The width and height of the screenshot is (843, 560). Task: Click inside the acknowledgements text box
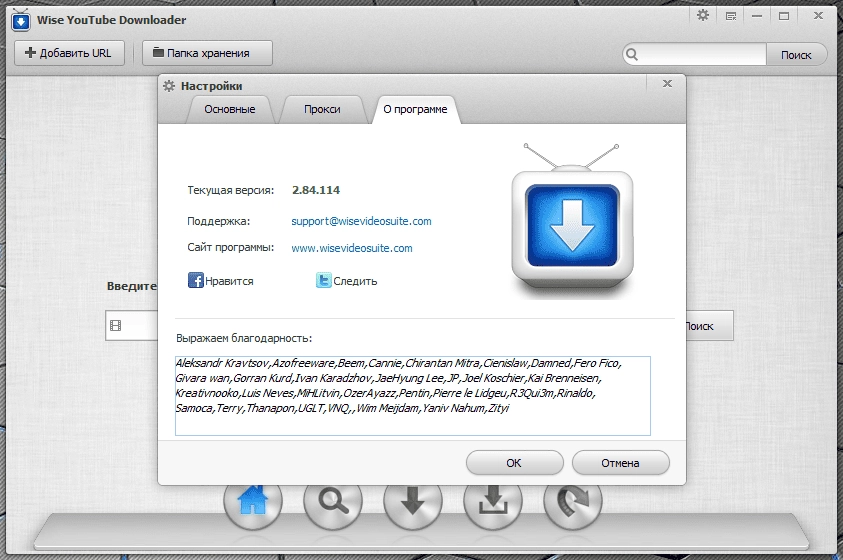coord(412,396)
